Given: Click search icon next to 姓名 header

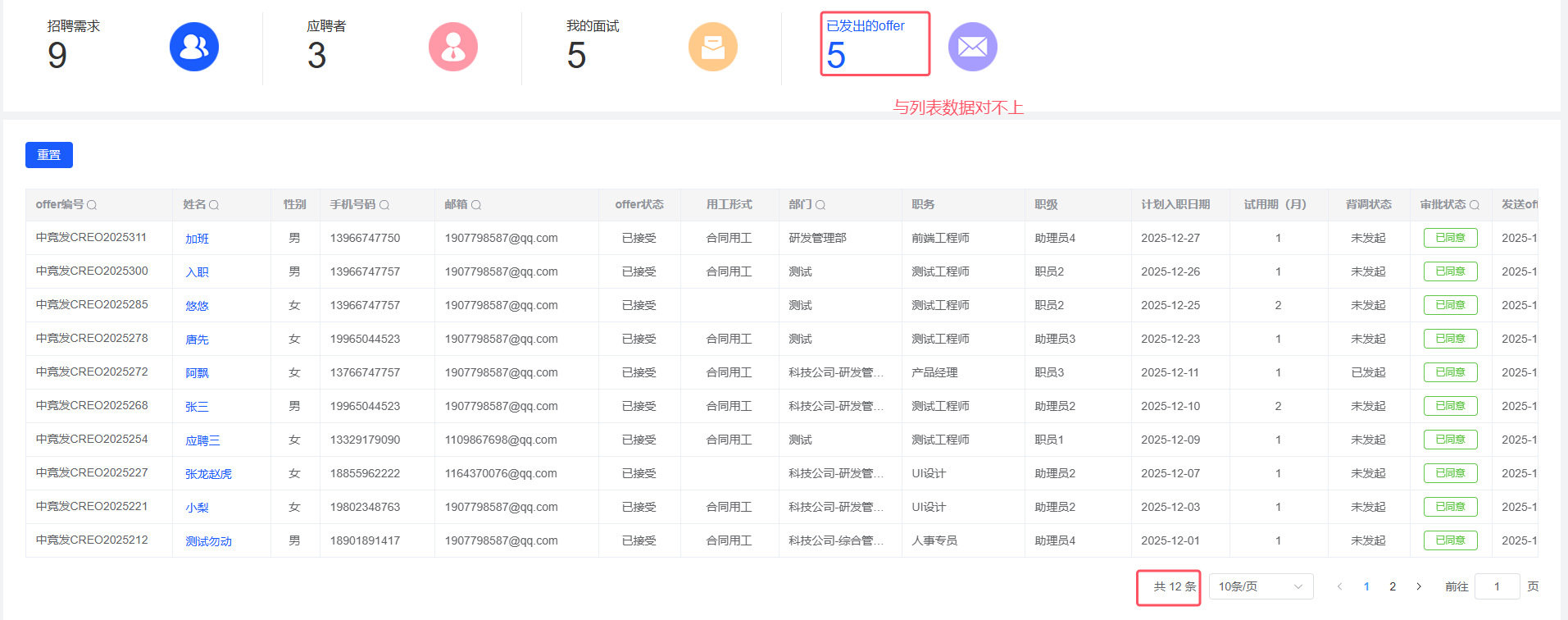Looking at the screenshot, I should 214,205.
